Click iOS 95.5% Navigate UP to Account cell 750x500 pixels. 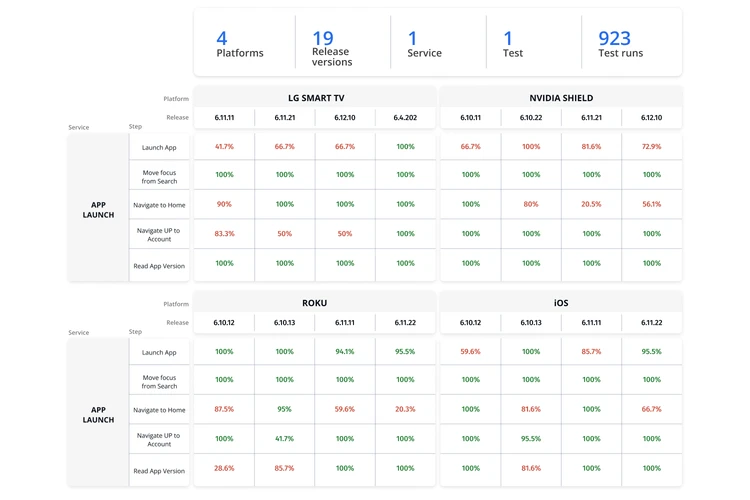531,438
